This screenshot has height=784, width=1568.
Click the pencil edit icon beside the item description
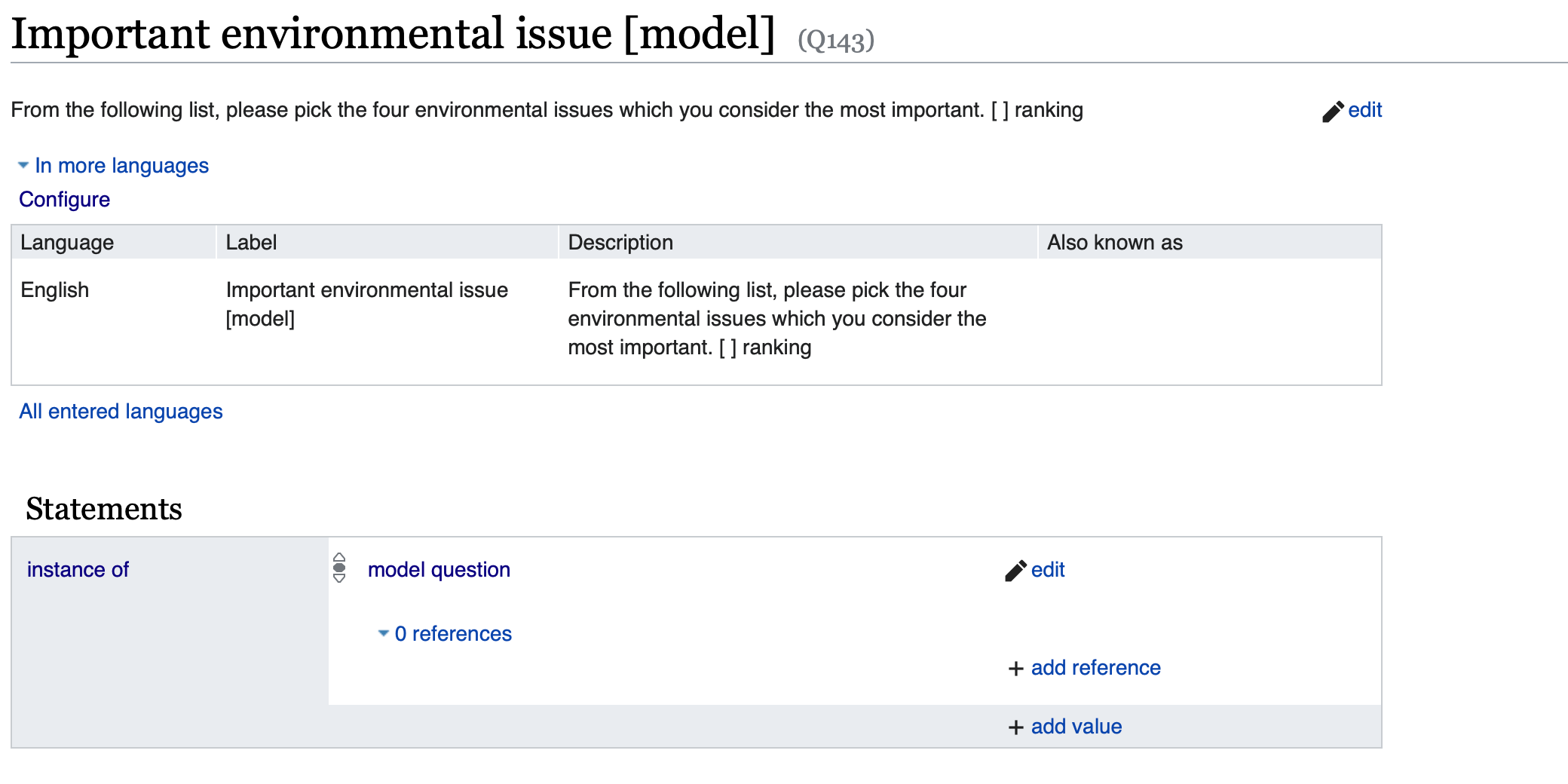coord(1332,112)
